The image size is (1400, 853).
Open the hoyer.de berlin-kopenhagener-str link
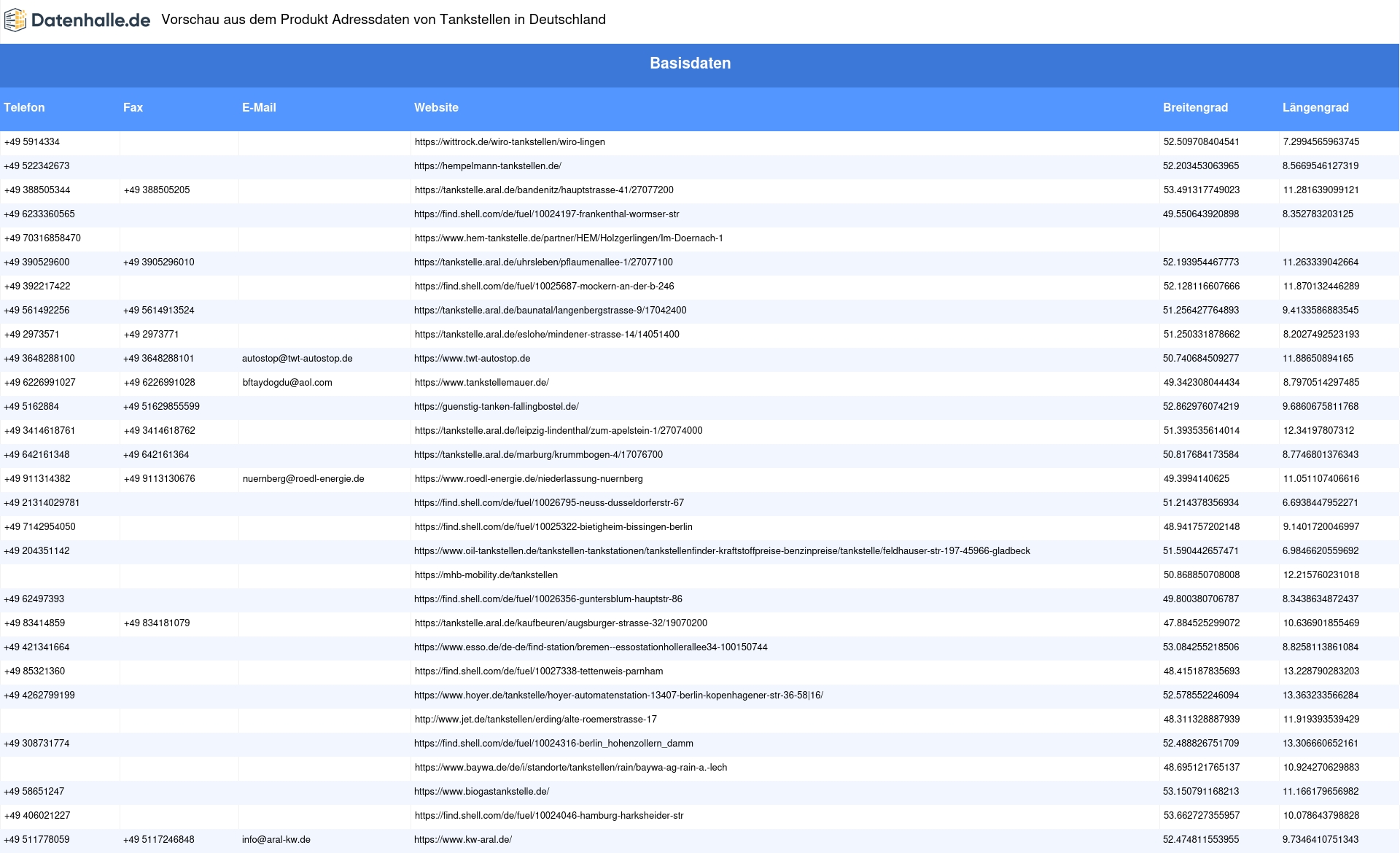618,696
